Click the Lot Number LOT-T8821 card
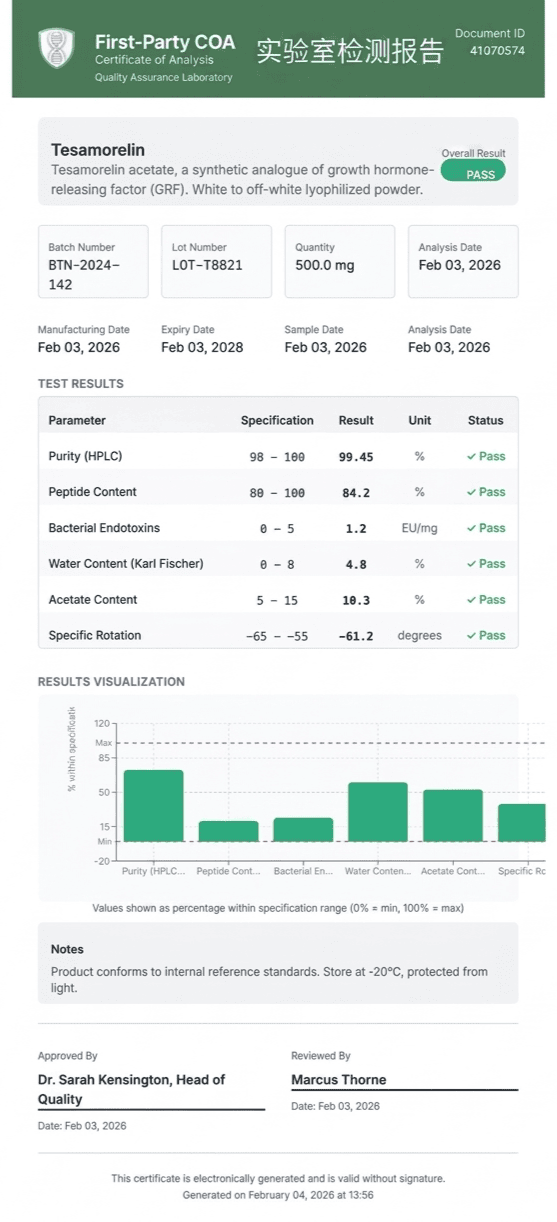557x1222 pixels. pos(216,261)
